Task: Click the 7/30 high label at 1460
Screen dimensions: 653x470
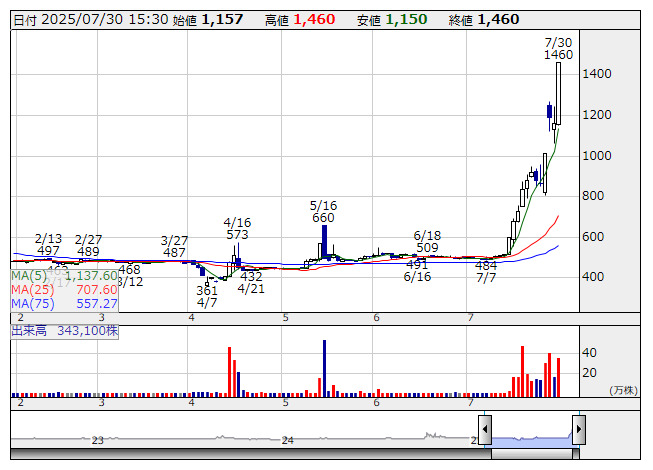Action: coord(558,49)
